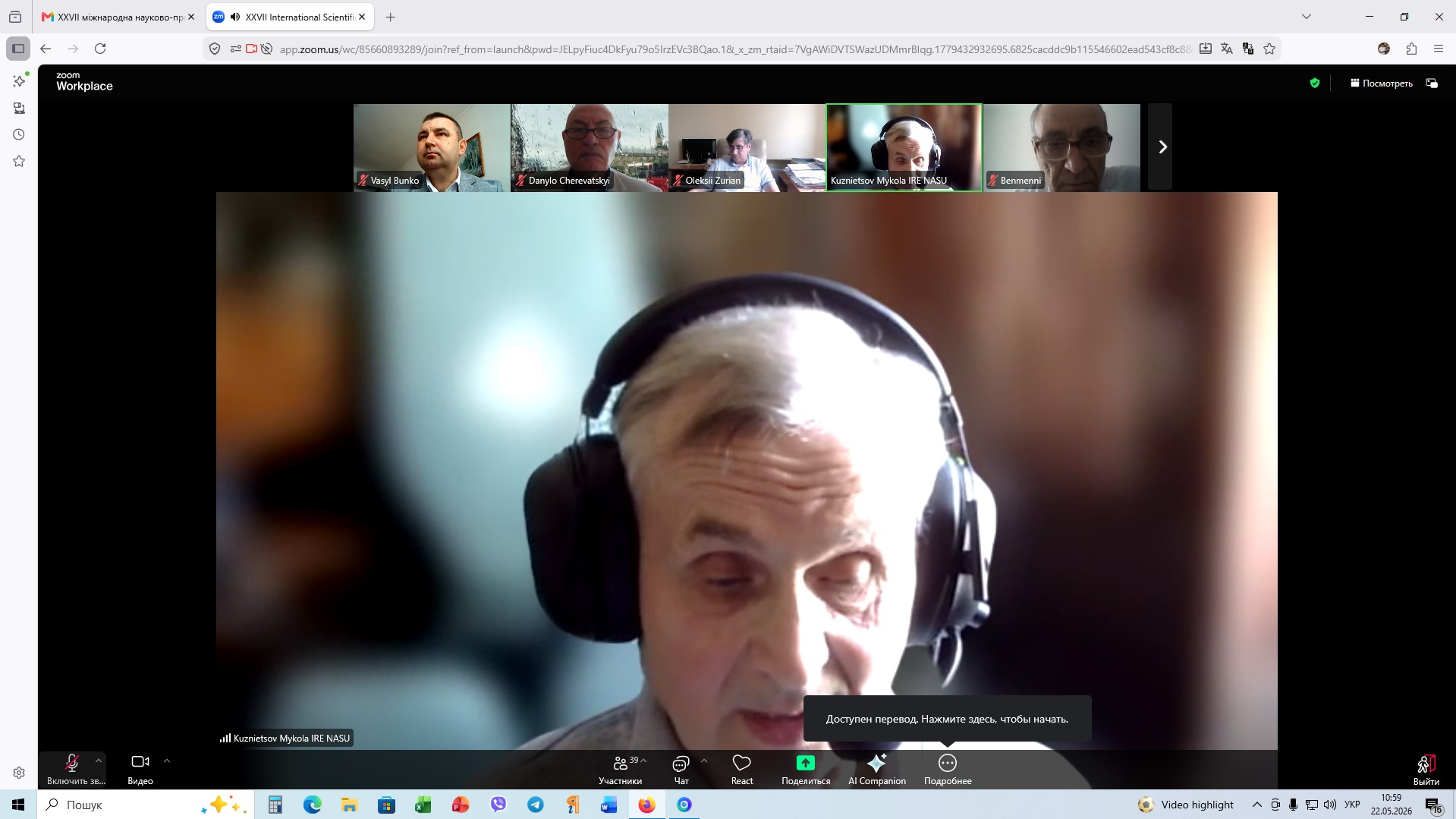Click the camera permission indicator in address bar
Image resolution: width=1456 pixels, height=819 pixels.
[x=251, y=49]
